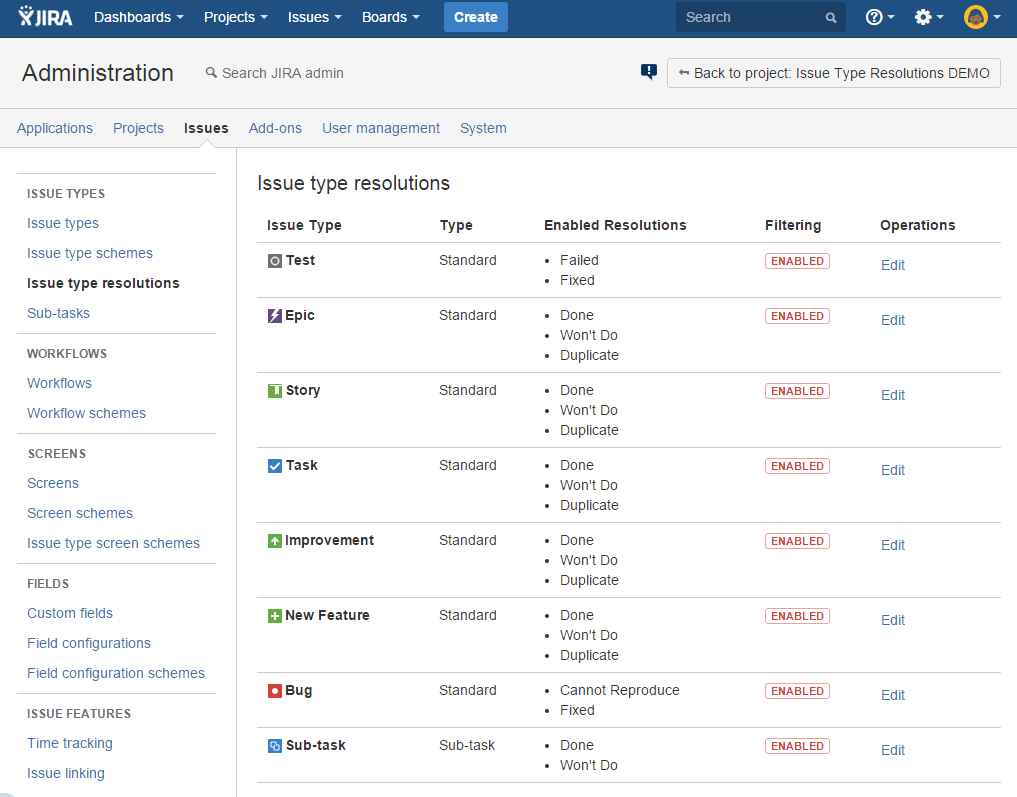Focus the Search JIRA admin field
The width and height of the screenshot is (1017, 797).
click(x=282, y=73)
